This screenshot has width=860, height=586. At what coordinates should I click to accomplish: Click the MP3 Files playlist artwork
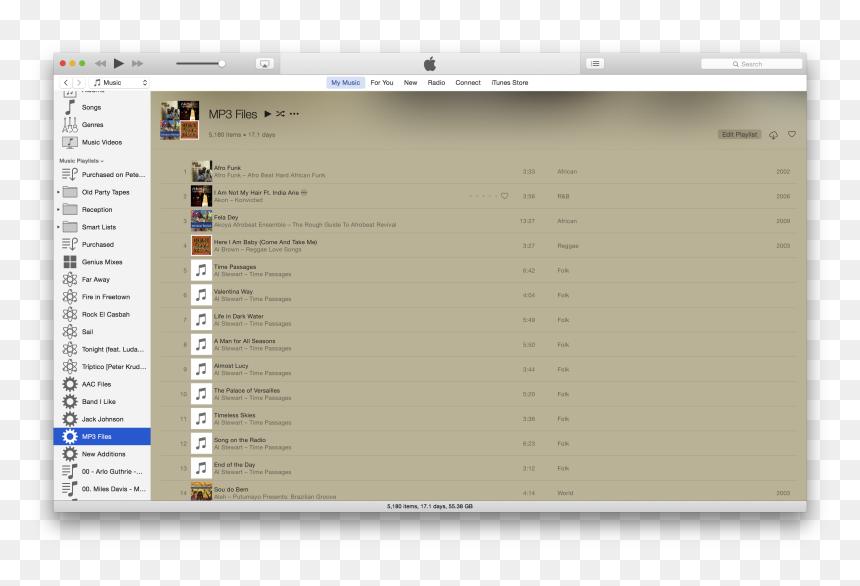click(x=179, y=120)
